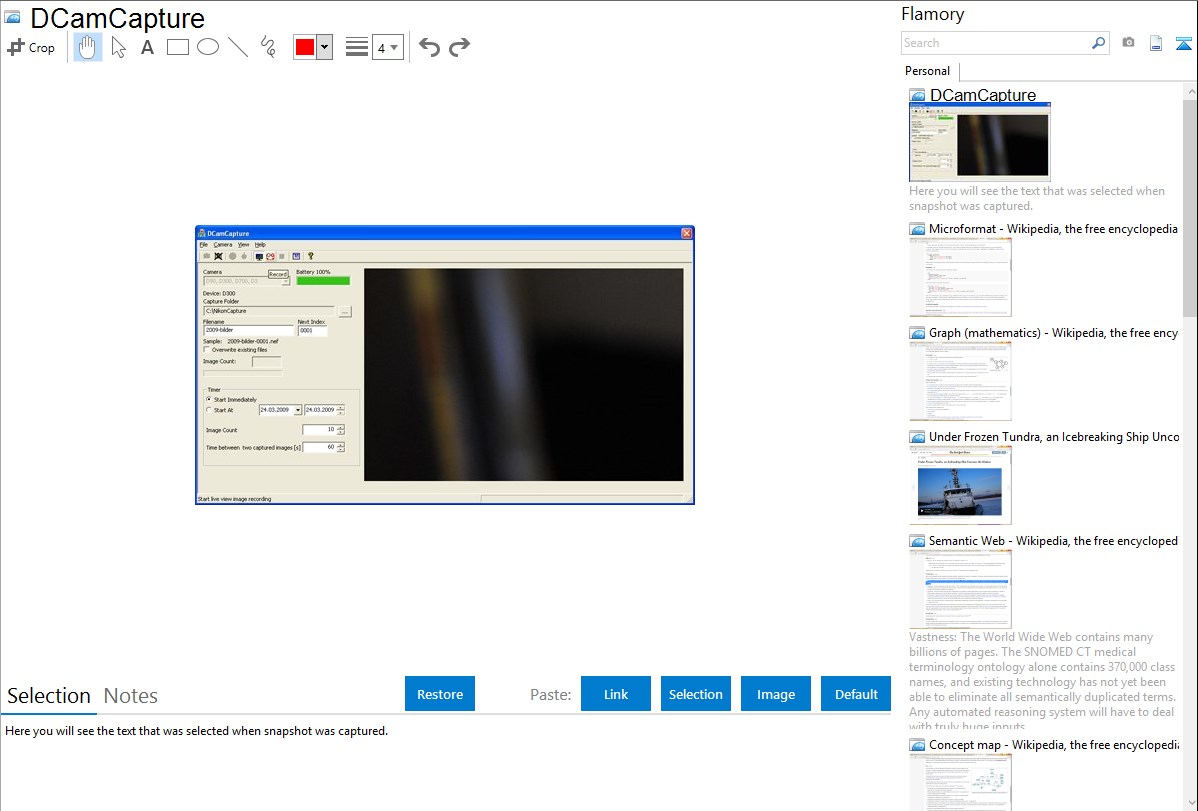Click the green battery level bar
Viewport: 1198px width, 811px height.
coord(323,281)
